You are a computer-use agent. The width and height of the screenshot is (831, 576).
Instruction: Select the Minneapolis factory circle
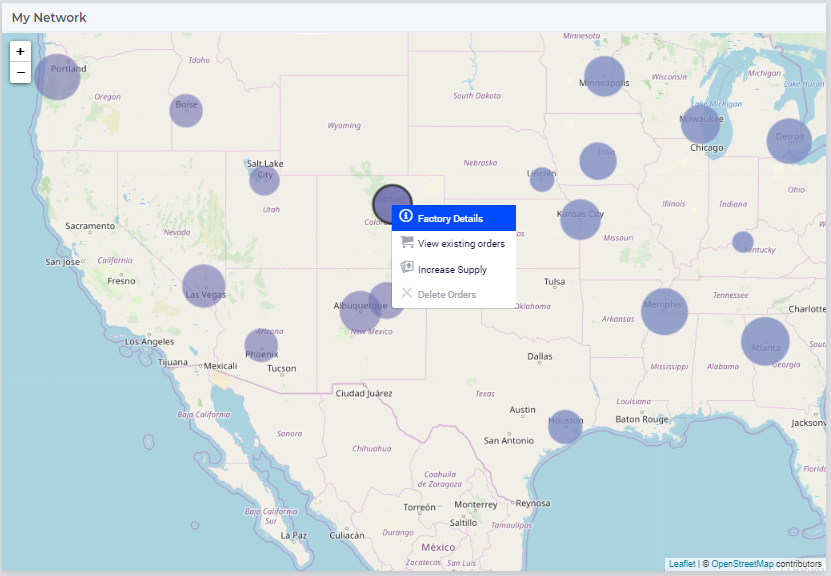[x=604, y=76]
